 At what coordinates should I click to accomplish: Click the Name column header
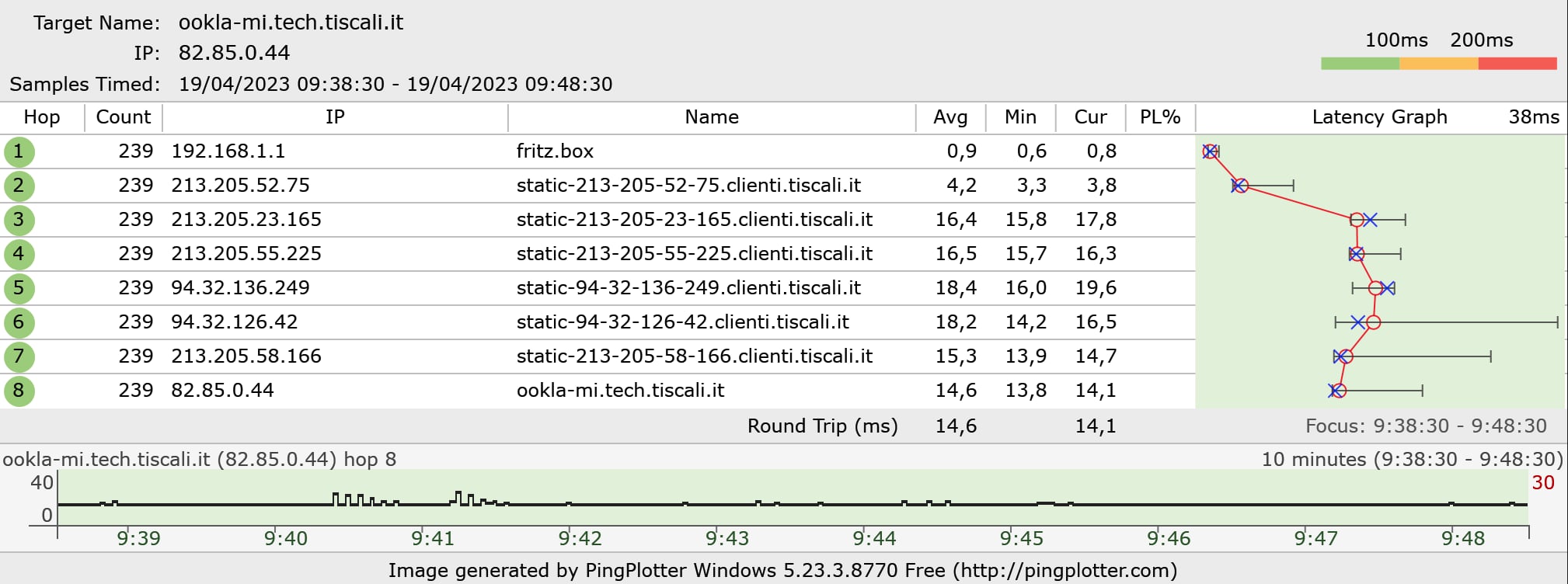tap(712, 117)
